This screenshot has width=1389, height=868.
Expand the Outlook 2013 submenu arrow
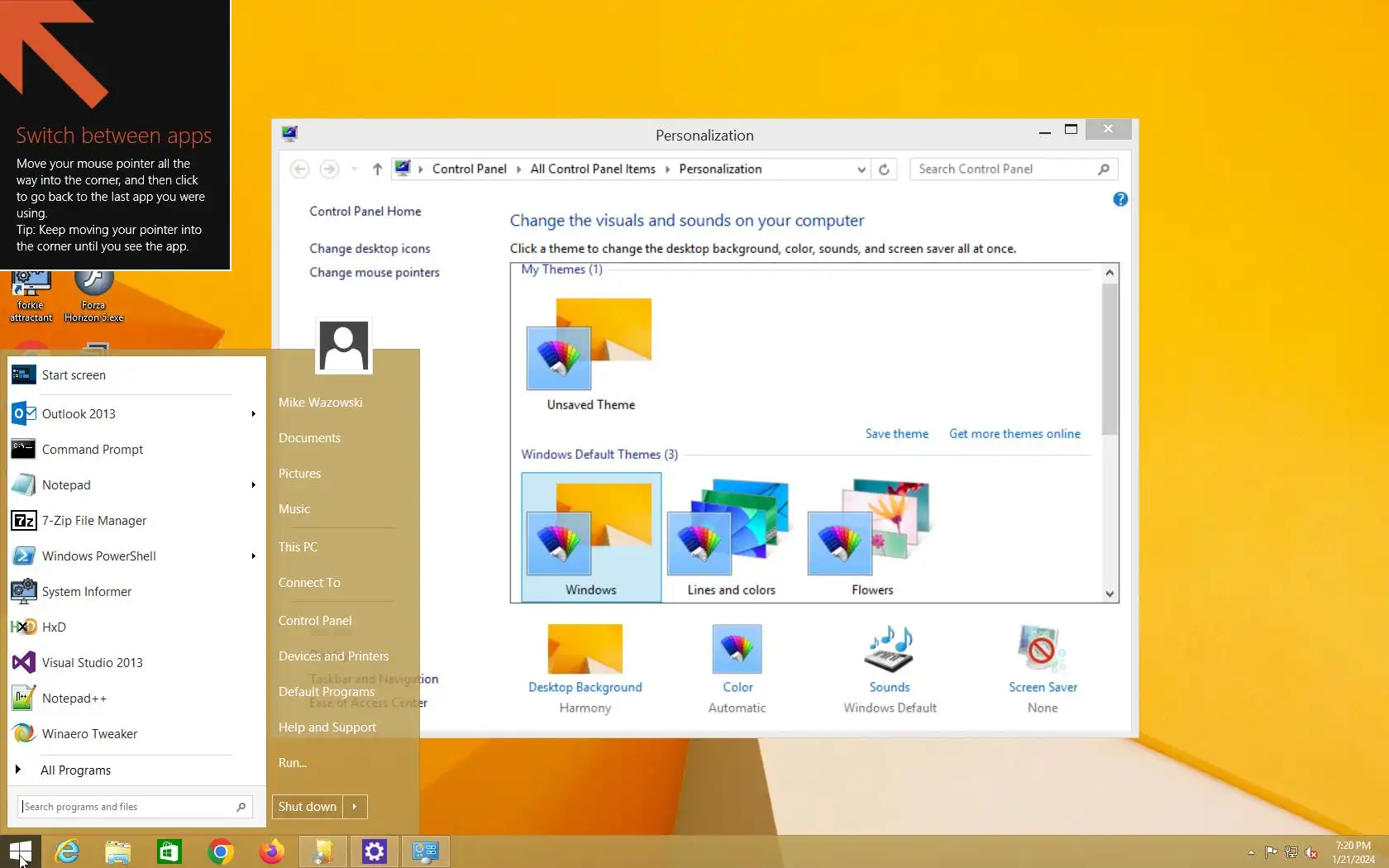coord(253,413)
